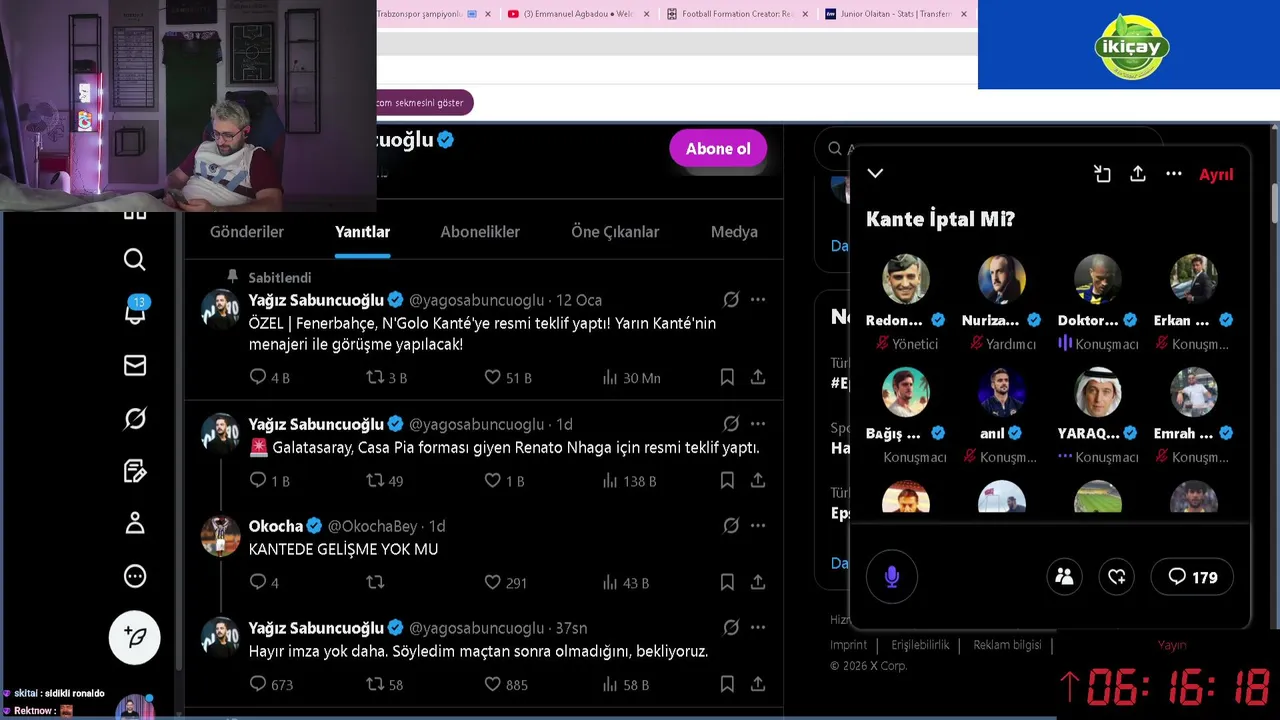The width and height of the screenshot is (1280, 720).
Task: Open the Imprint footer link
Action: tap(849, 645)
